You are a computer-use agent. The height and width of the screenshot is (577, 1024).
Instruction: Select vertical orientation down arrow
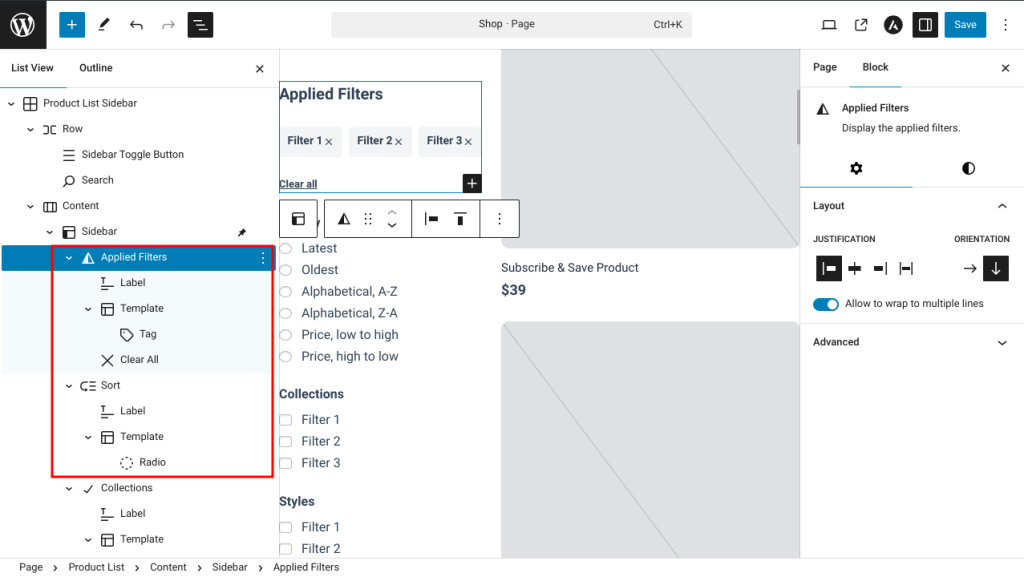point(995,268)
